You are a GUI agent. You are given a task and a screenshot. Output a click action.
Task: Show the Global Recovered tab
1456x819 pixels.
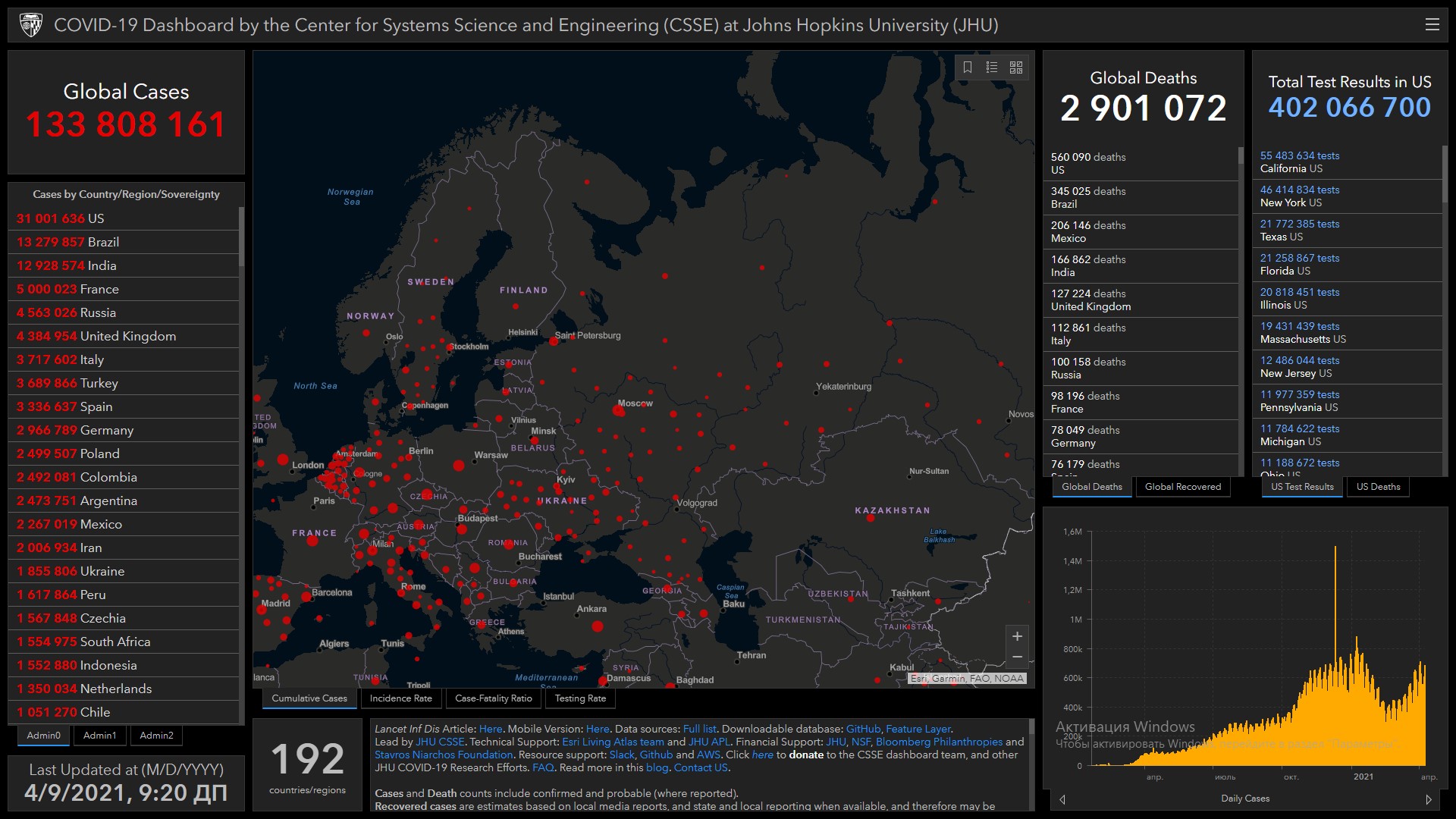pyautogui.click(x=1182, y=487)
